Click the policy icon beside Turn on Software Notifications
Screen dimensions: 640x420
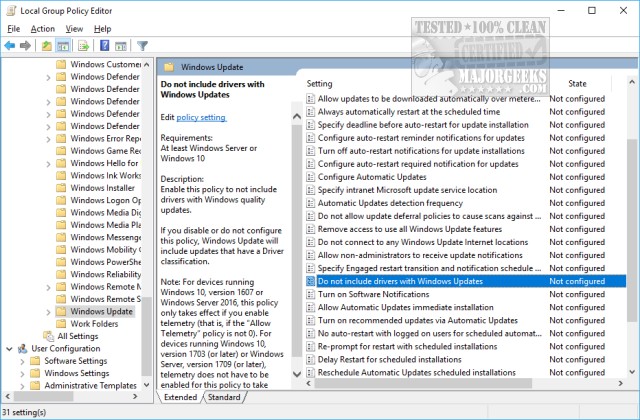(311, 294)
